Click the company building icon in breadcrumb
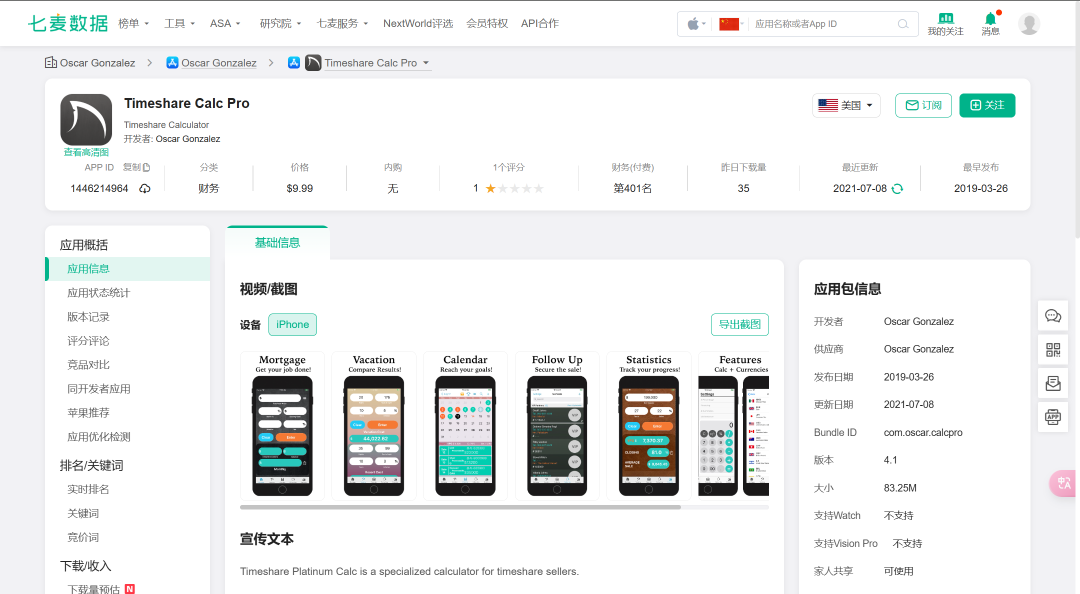The width and height of the screenshot is (1080, 594). [x=50, y=63]
